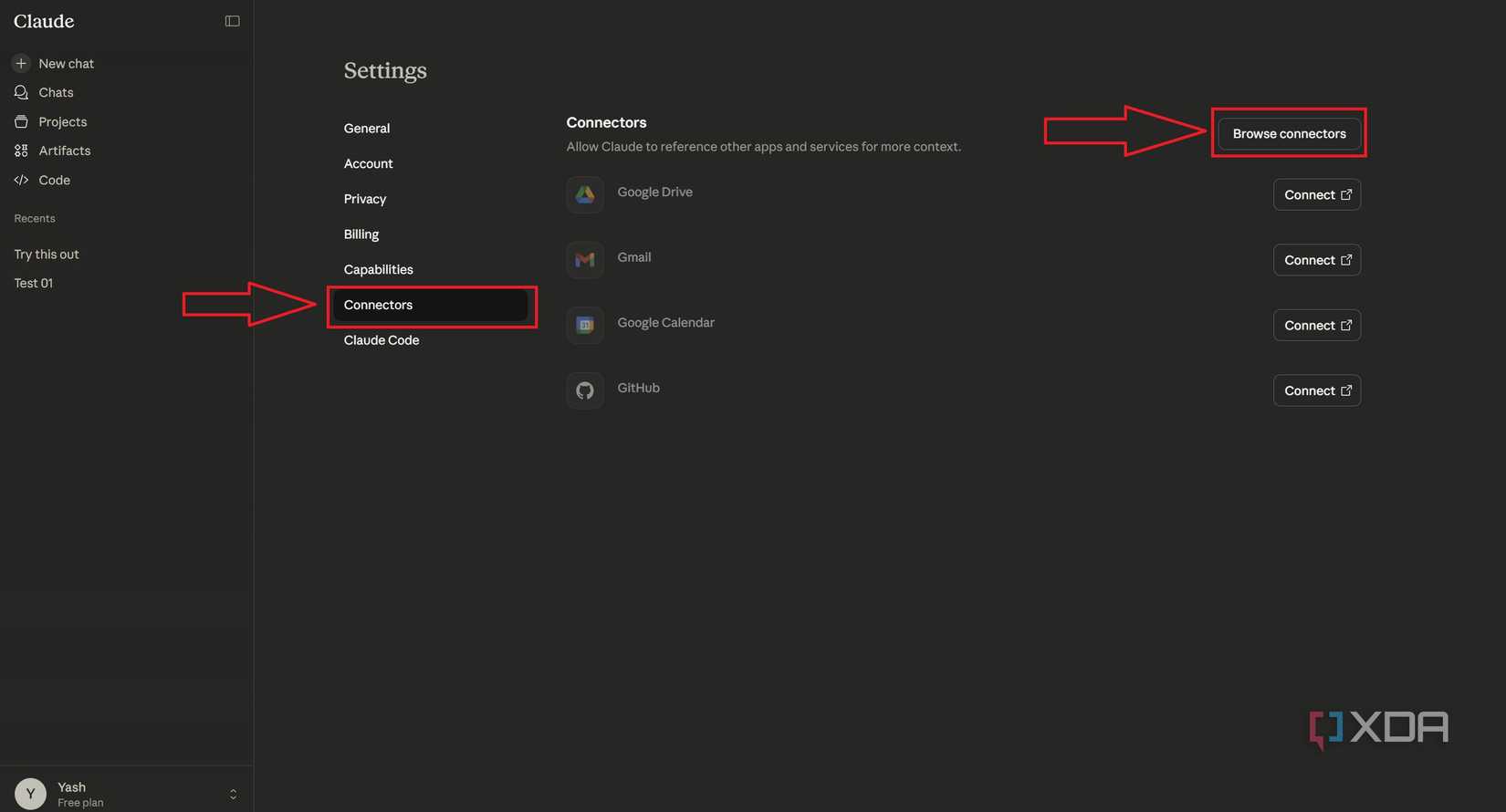The image size is (1506, 812).
Task: Click the Gmail connector icon
Action: click(585, 260)
